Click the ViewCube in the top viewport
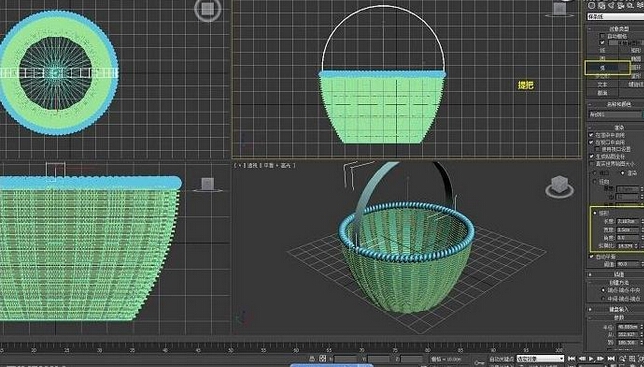 [207, 10]
